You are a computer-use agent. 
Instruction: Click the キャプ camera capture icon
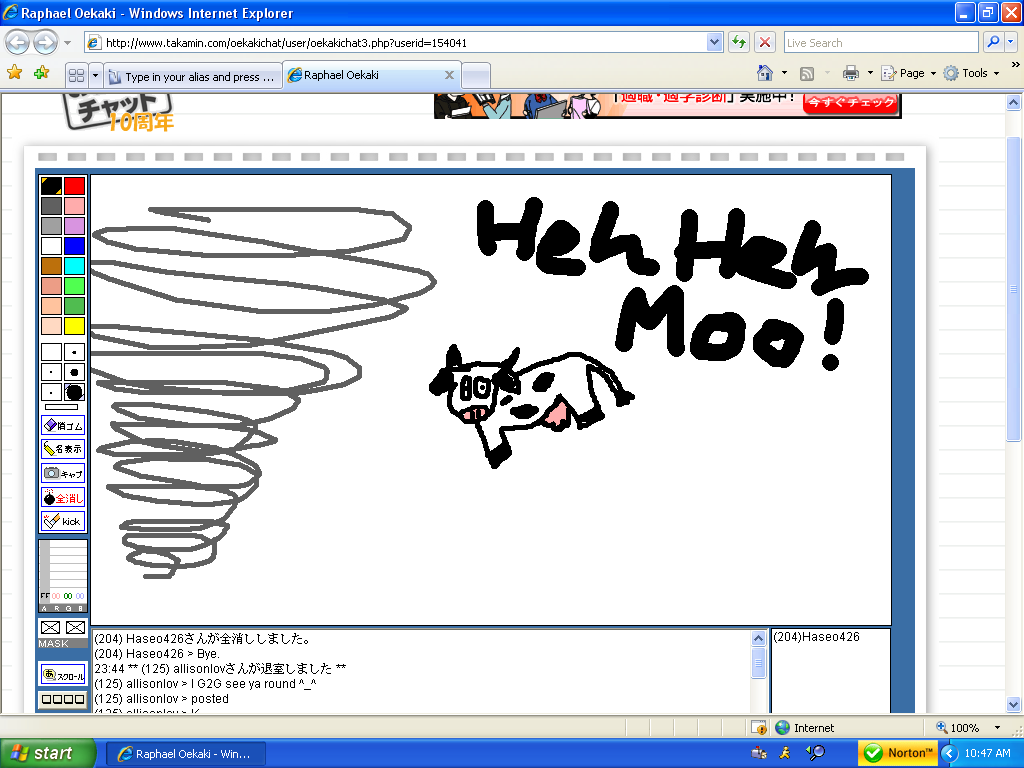coord(62,472)
